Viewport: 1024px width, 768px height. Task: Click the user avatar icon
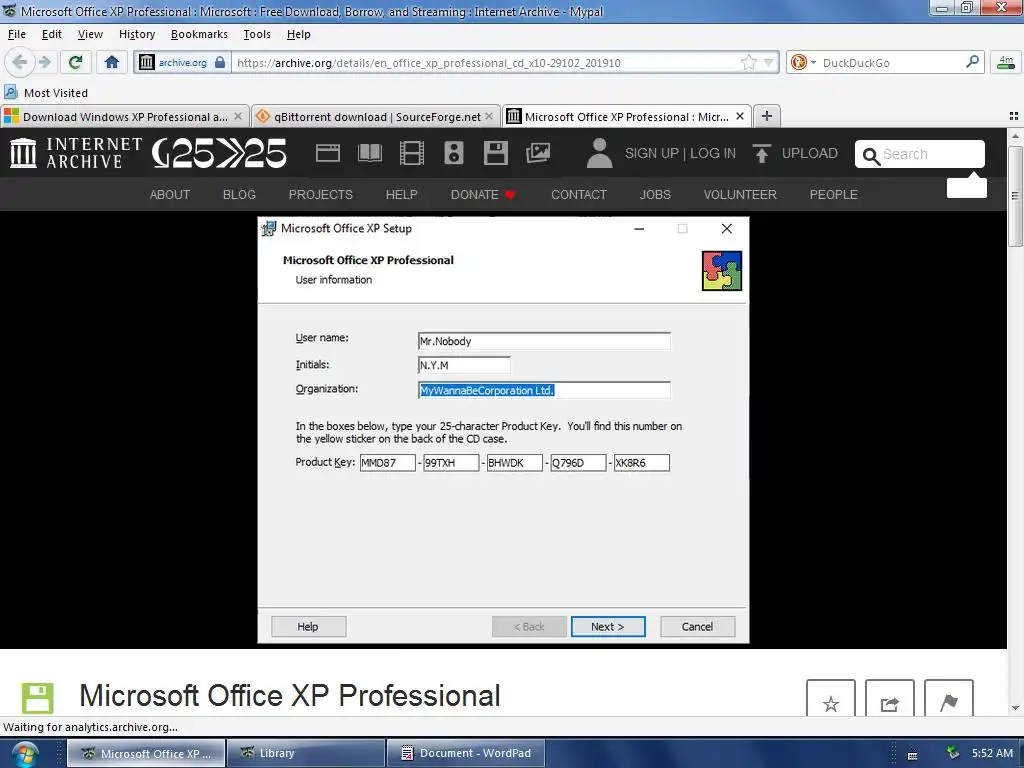[x=599, y=153]
